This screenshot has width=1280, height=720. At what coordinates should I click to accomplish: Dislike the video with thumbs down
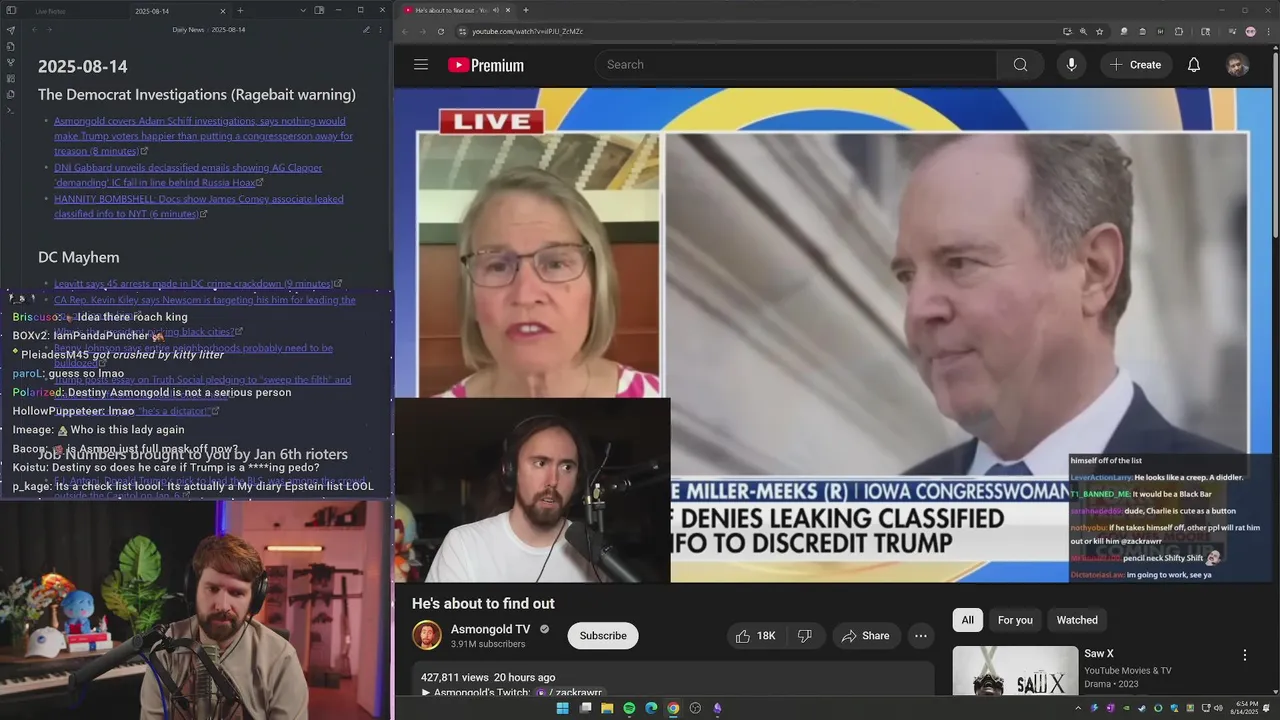[804, 636]
